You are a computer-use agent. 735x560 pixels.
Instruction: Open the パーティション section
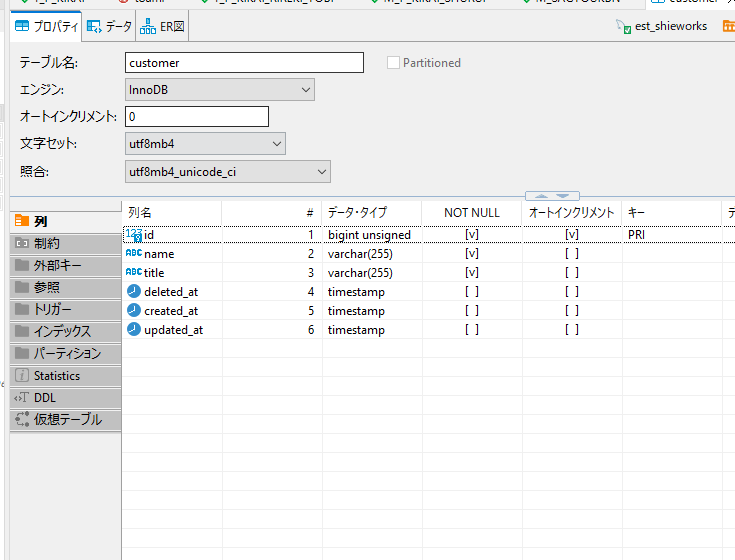(x=66, y=353)
